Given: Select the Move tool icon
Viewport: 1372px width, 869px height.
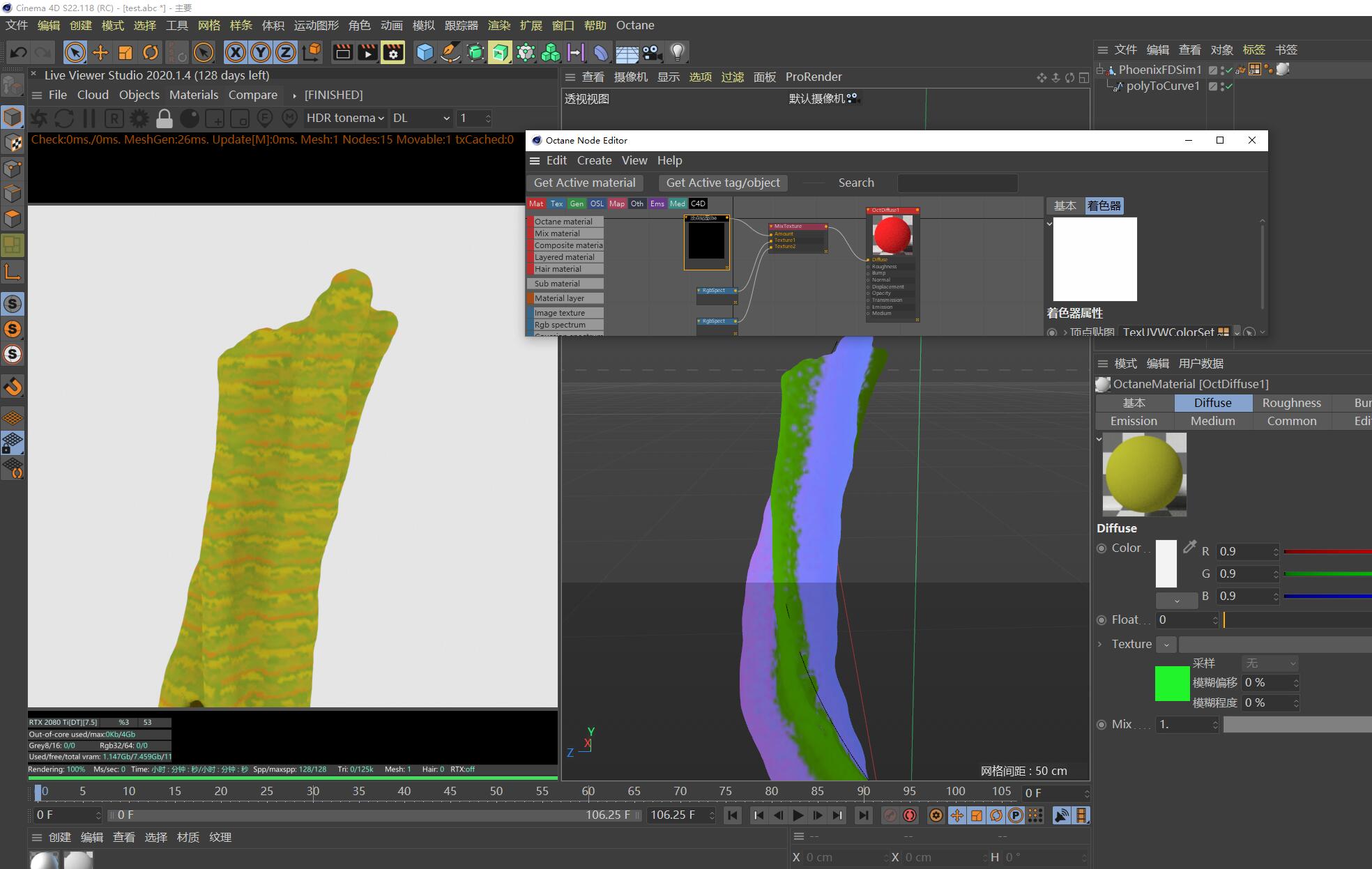Looking at the screenshot, I should (100, 52).
